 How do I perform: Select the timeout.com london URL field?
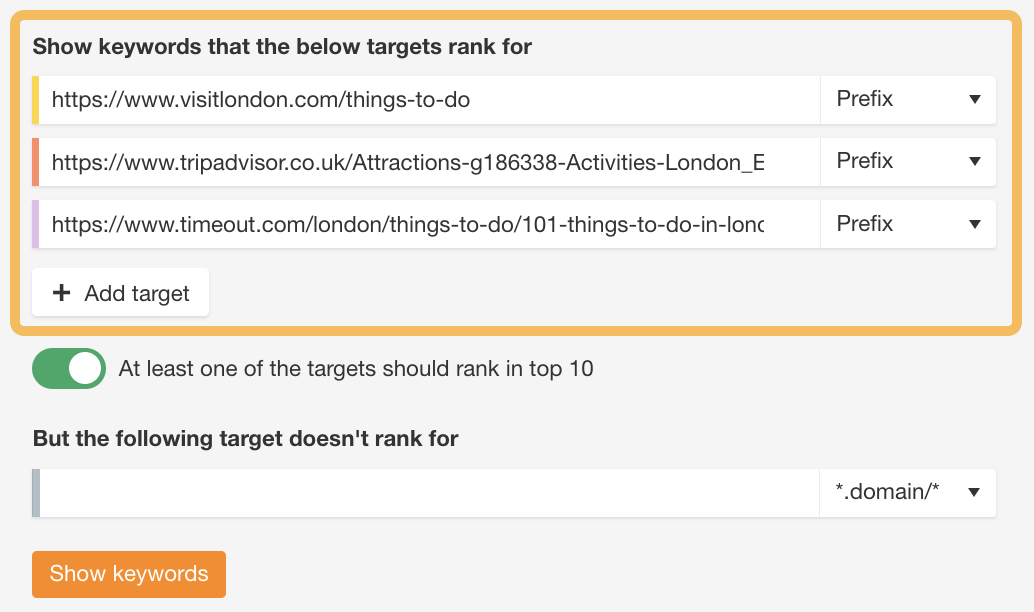point(430,224)
